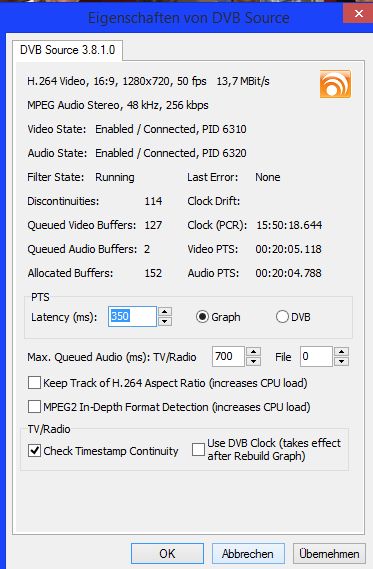The image size is (373, 569).
Task: Decrease TV/Radio max queued audio value
Action: [x=253, y=361]
